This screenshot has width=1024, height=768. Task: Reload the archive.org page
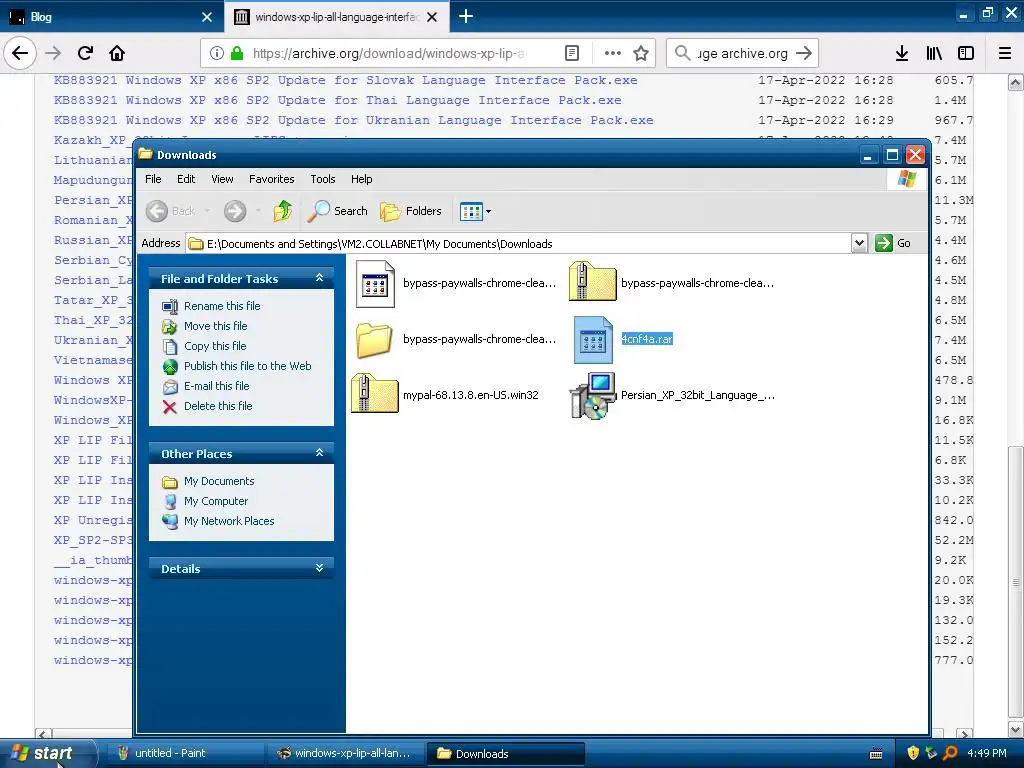tap(86, 53)
